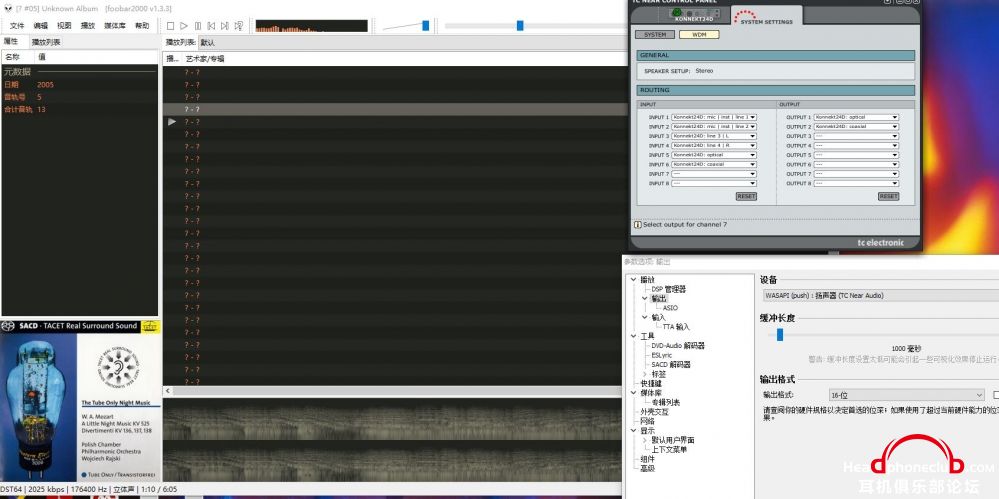Stop playback in foobar2000 toolbar

tap(170, 26)
